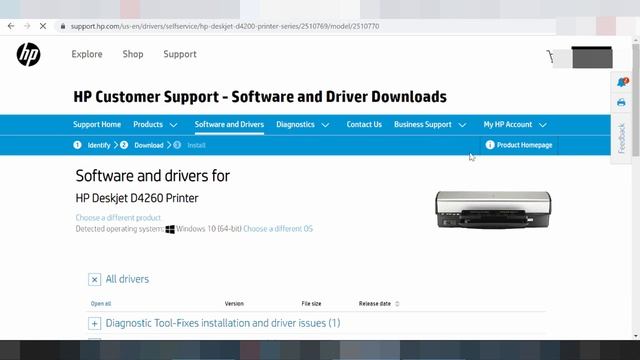Image resolution: width=640 pixels, height=360 pixels.
Task: Click Diagnostic Tool-Fixes installation title text
Action: point(223,323)
